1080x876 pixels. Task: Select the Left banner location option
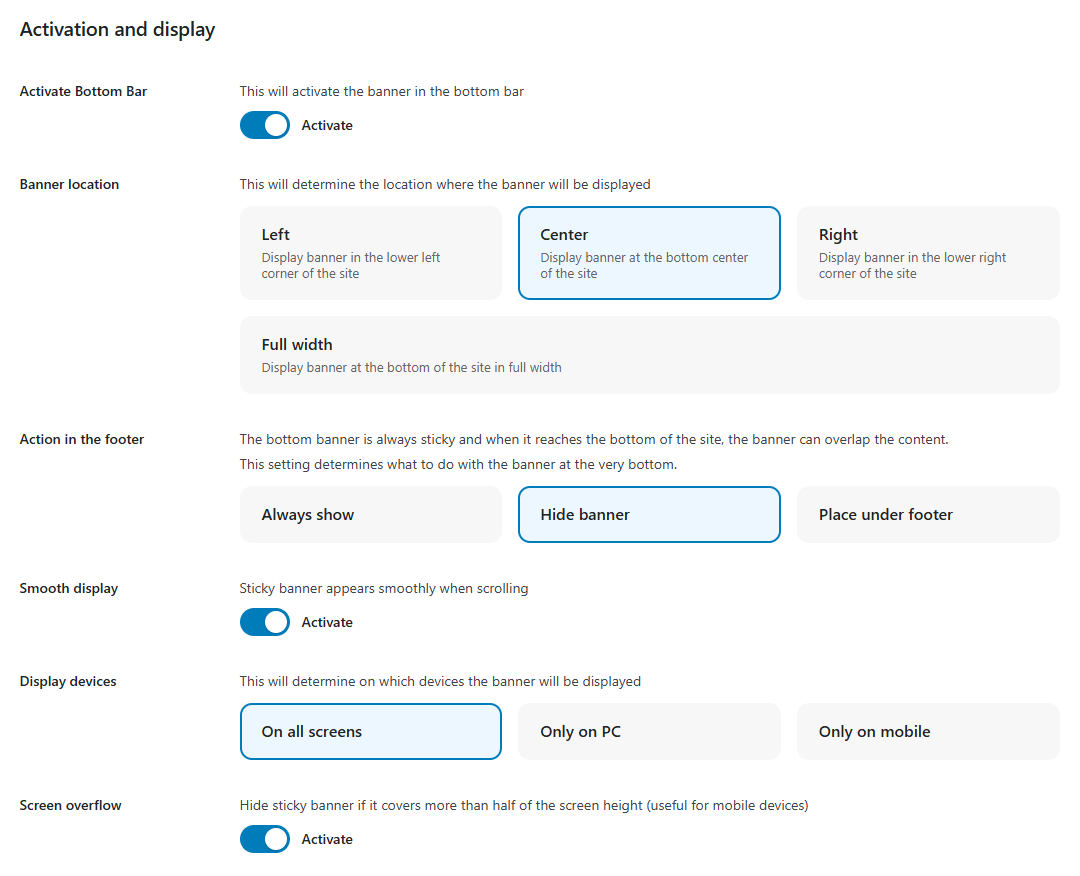(x=370, y=253)
